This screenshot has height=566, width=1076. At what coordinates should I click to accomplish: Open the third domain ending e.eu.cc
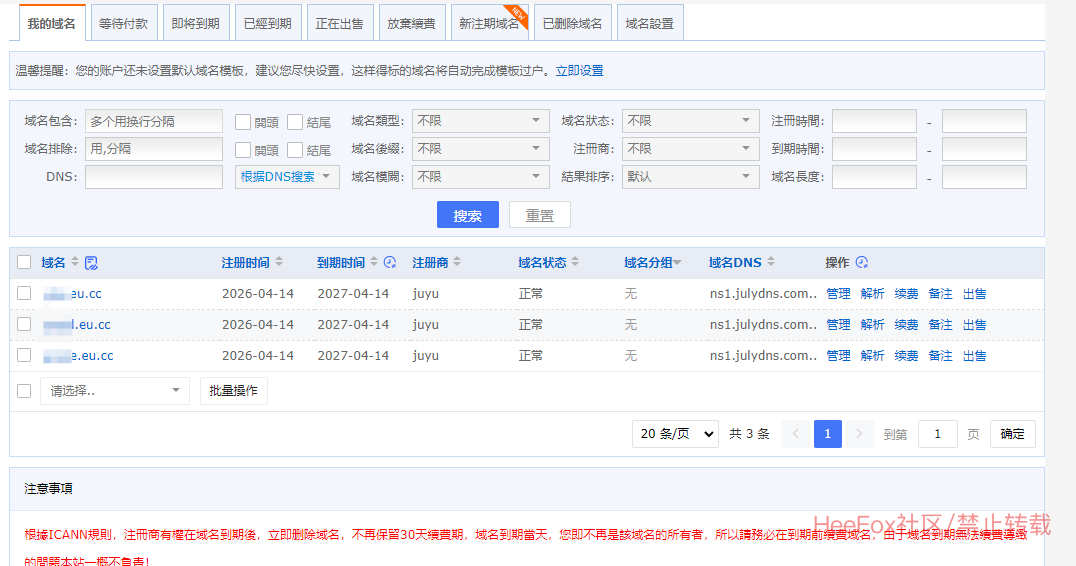pos(78,355)
